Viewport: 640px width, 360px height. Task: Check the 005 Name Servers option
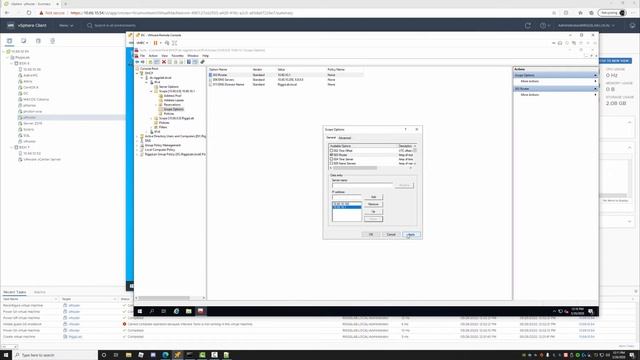(x=331, y=163)
